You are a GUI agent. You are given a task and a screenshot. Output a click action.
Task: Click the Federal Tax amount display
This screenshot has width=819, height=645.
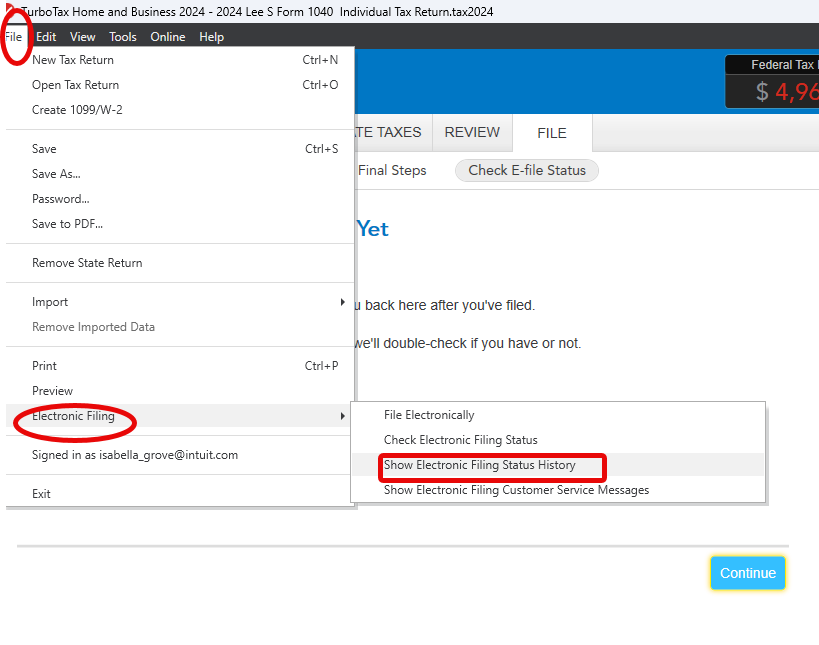pyautogui.click(x=773, y=82)
